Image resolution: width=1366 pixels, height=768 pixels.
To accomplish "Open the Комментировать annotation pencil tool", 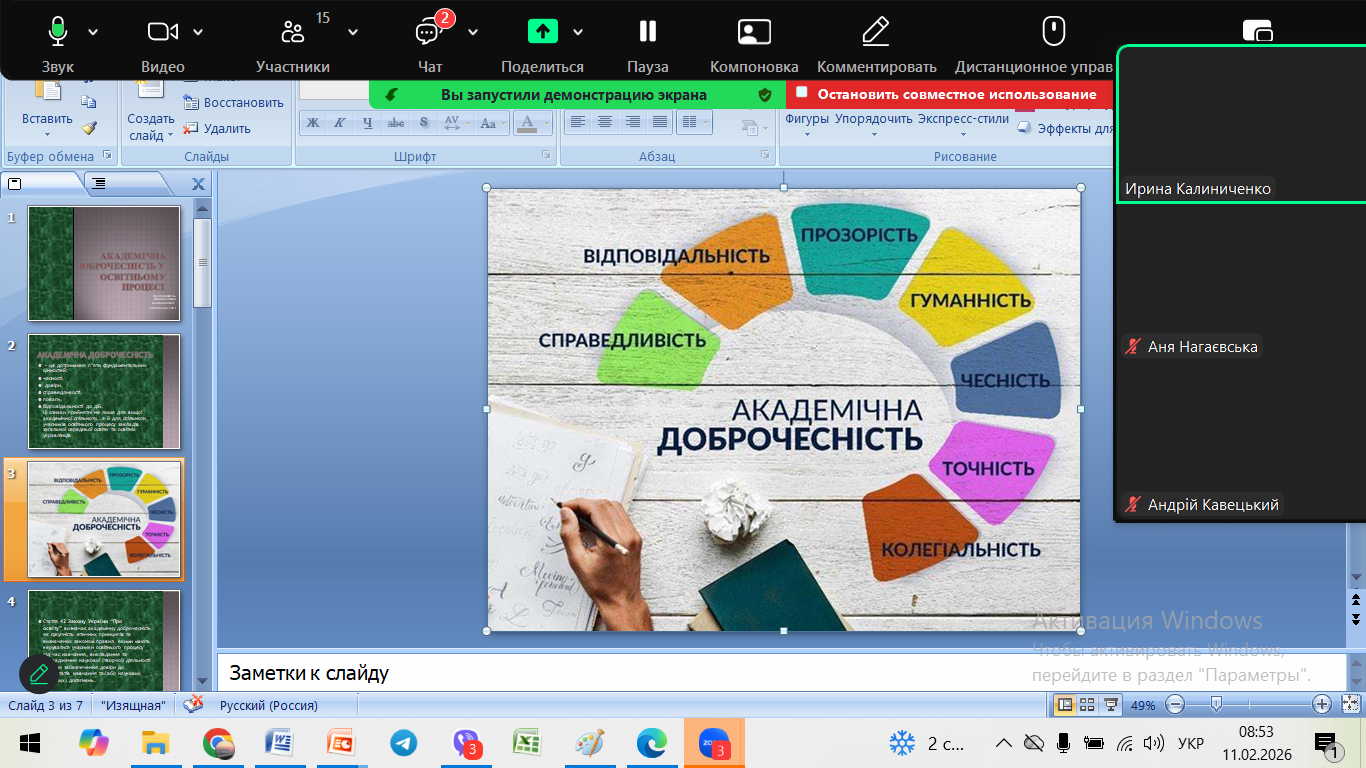I will tap(876, 32).
